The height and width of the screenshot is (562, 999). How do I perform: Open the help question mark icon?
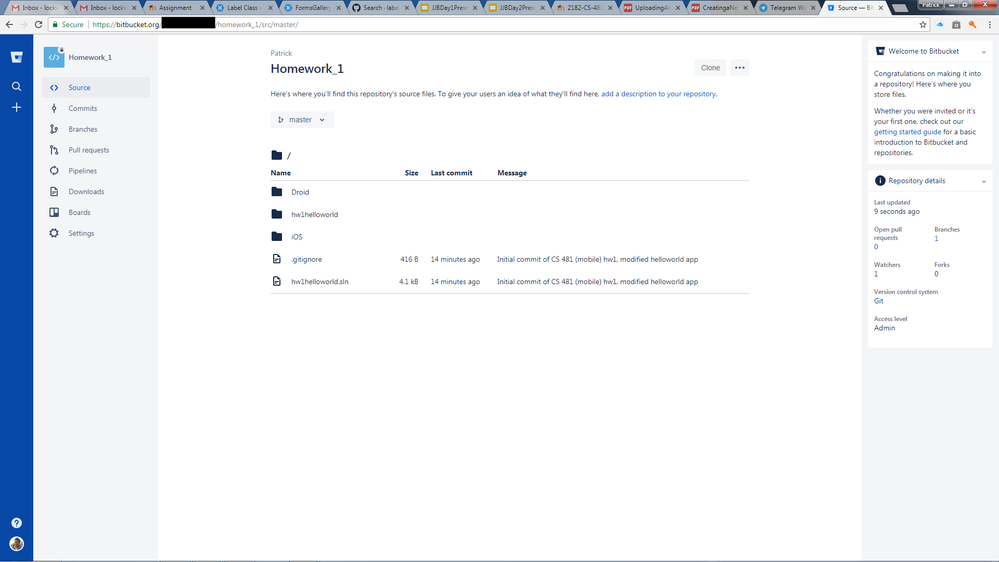coord(17,523)
